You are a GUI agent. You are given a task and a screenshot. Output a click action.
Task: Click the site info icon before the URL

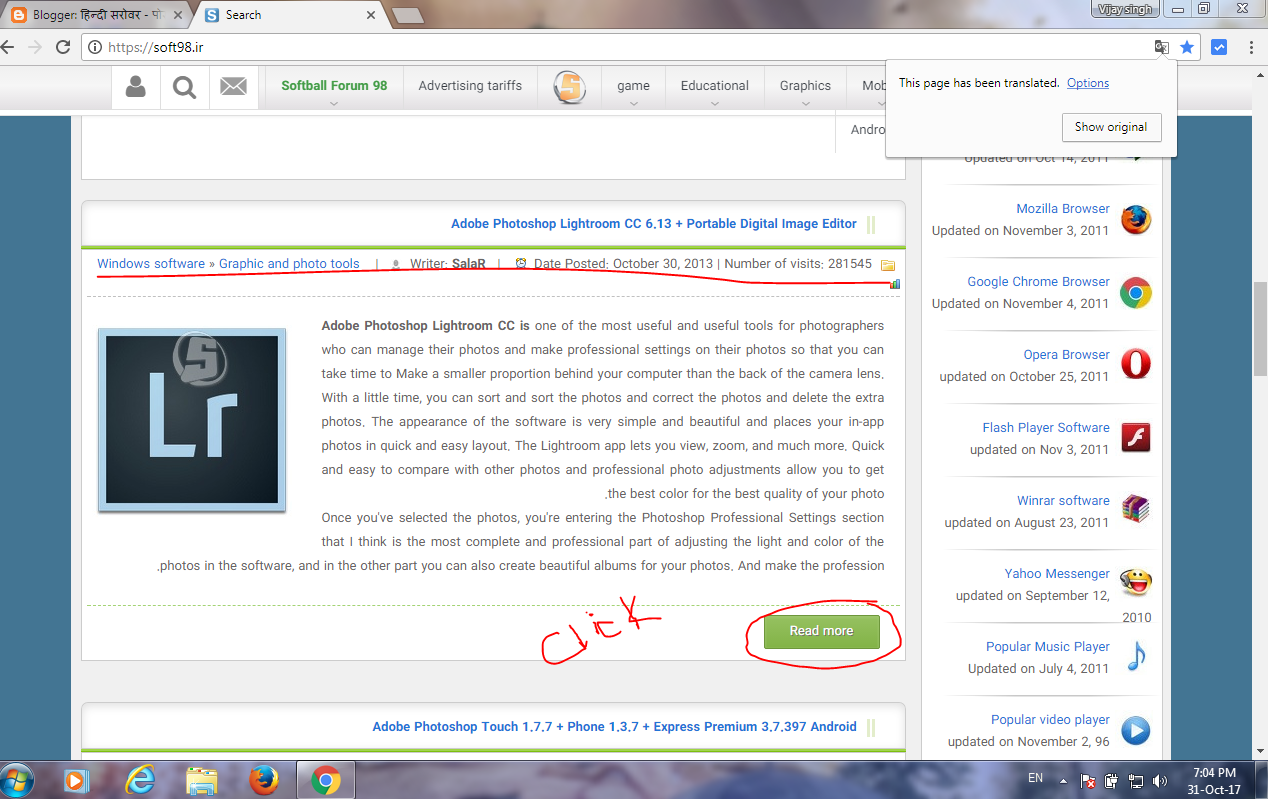95,47
